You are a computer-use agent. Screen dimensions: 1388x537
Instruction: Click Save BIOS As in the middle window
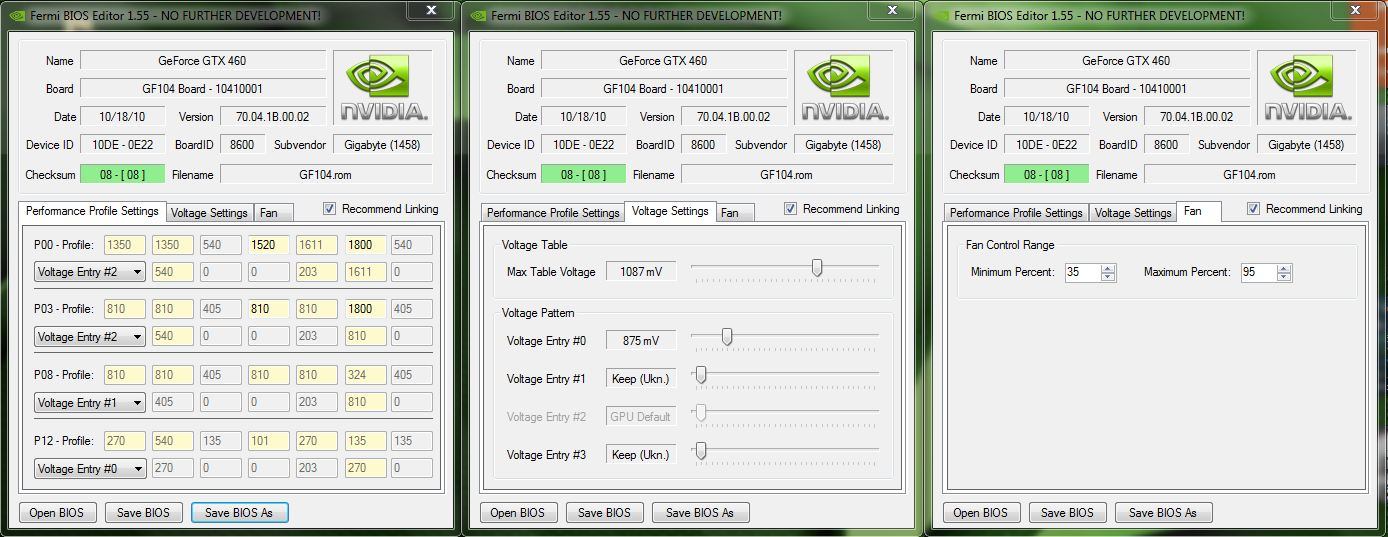click(700, 513)
